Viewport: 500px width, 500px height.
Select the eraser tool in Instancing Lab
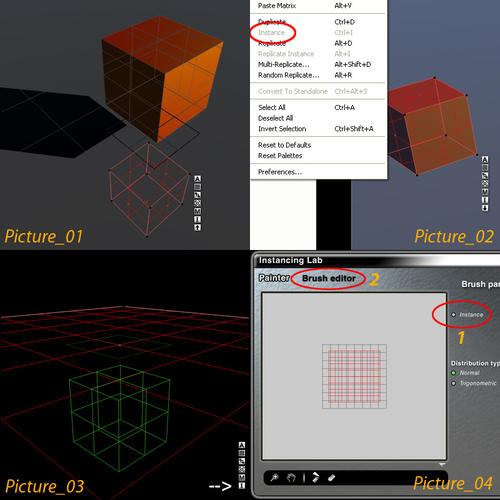tap(331, 478)
